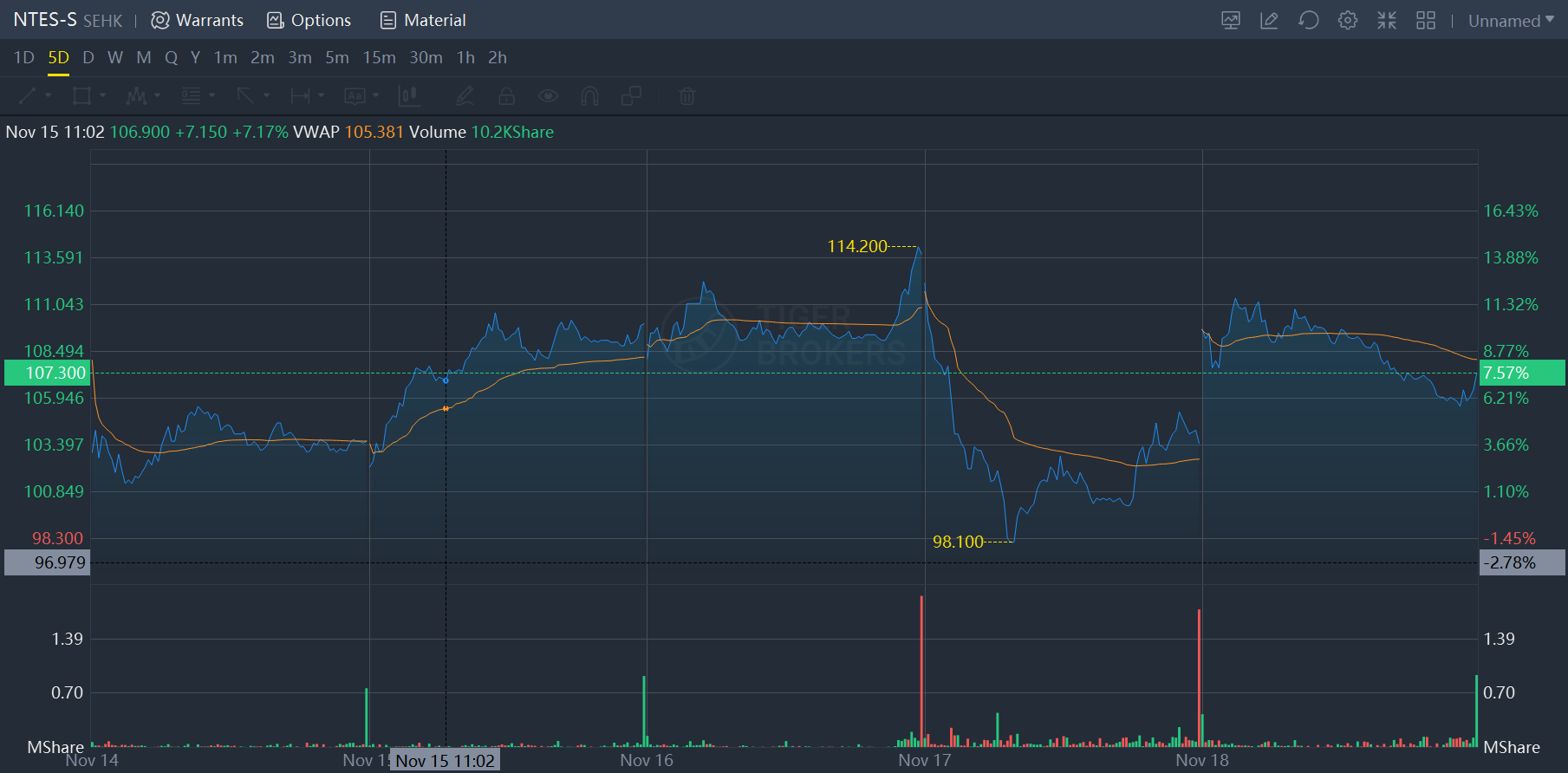
Task: Click the candlestick chart tool icon
Action: [408, 95]
